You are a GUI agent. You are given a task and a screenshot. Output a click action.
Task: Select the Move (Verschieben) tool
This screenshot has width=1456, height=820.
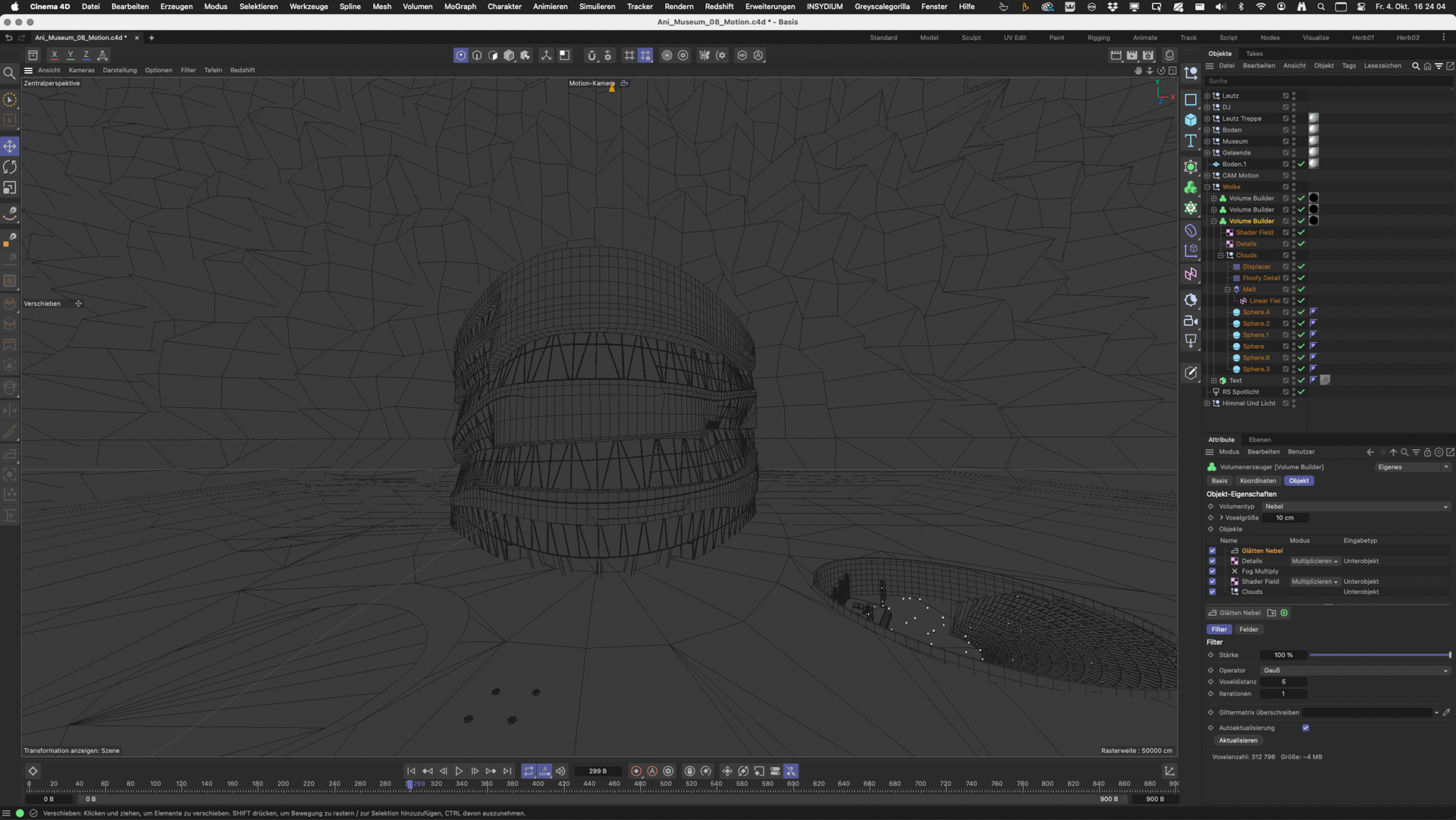pyautogui.click(x=10, y=146)
